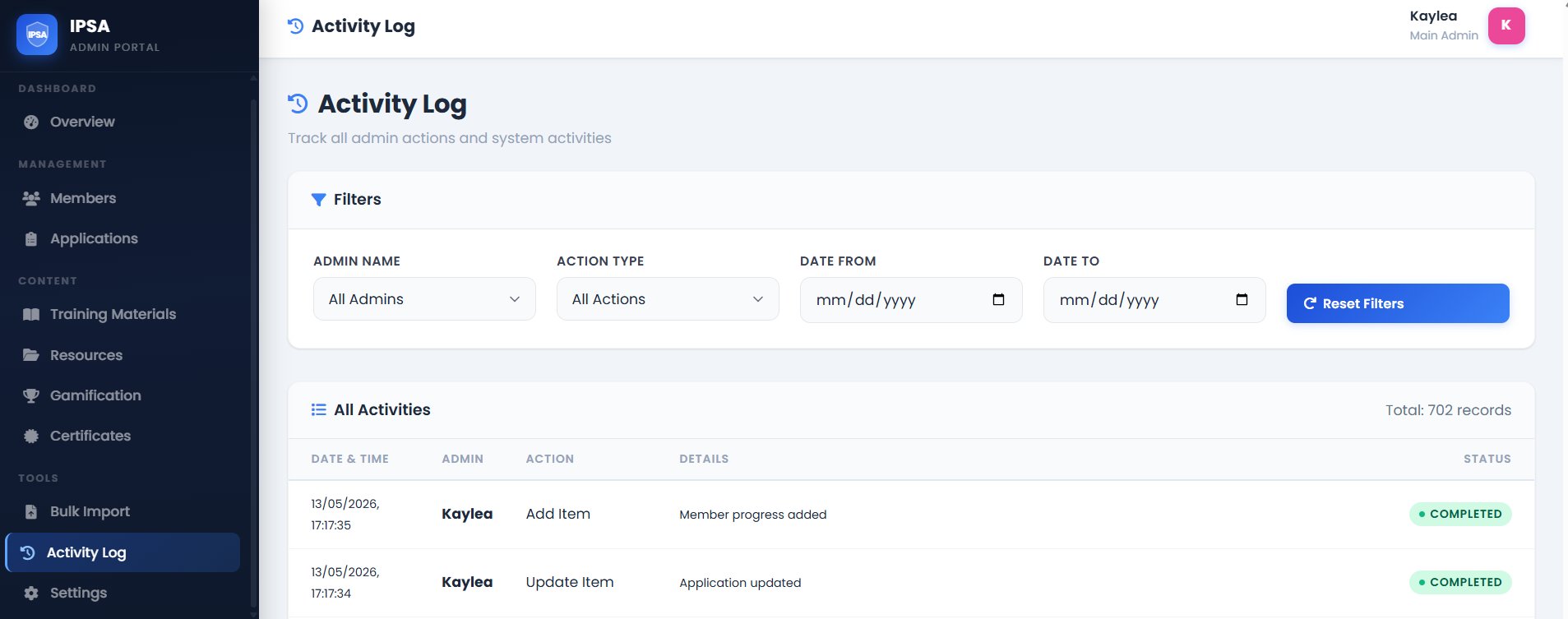Go to the Members page
The image size is (1568, 619).
pos(123,198)
